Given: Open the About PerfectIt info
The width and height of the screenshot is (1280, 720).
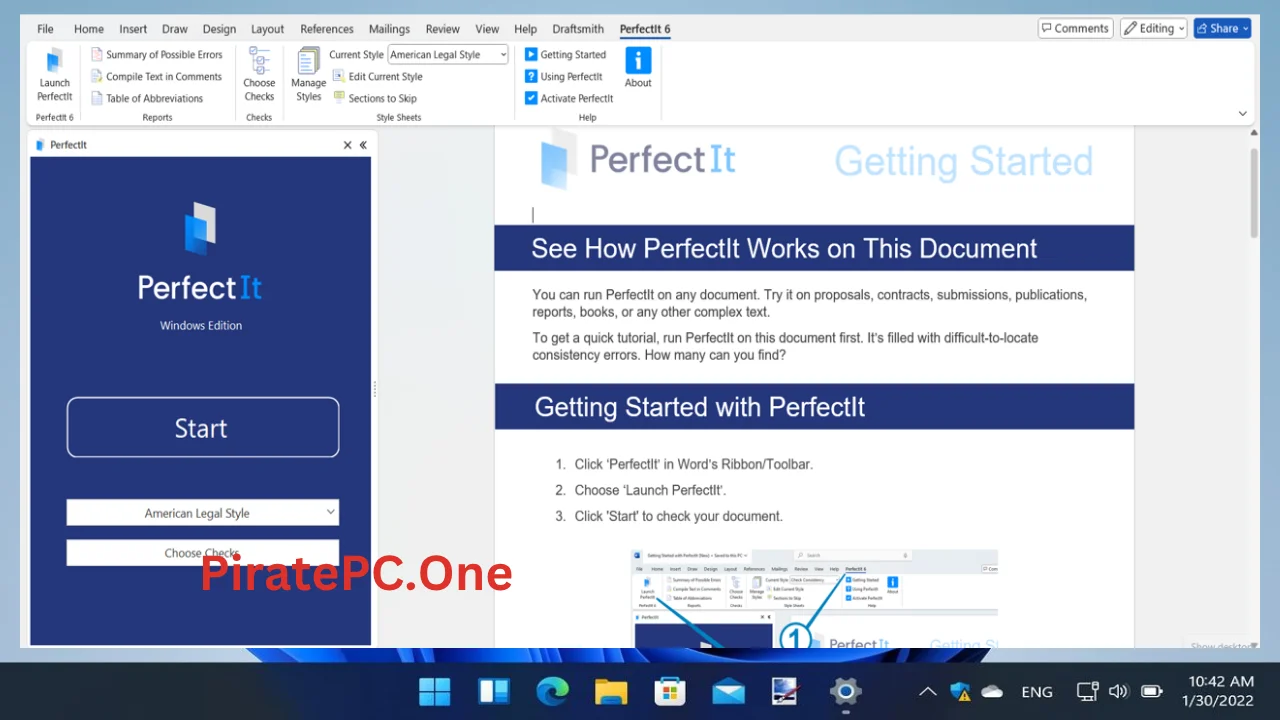Looking at the screenshot, I should pyautogui.click(x=638, y=68).
